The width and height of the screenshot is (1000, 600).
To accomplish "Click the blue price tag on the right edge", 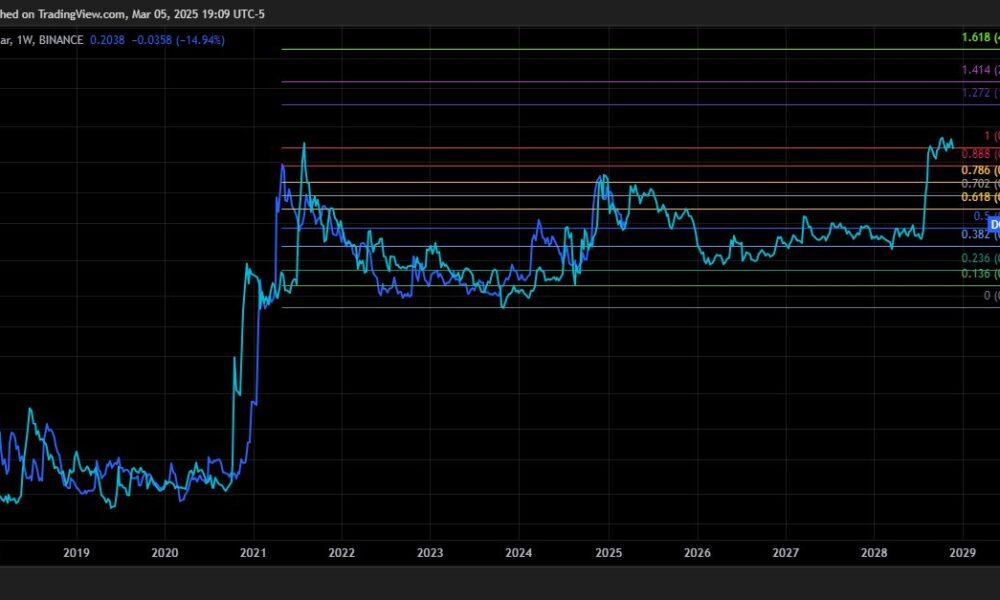I will (x=994, y=224).
